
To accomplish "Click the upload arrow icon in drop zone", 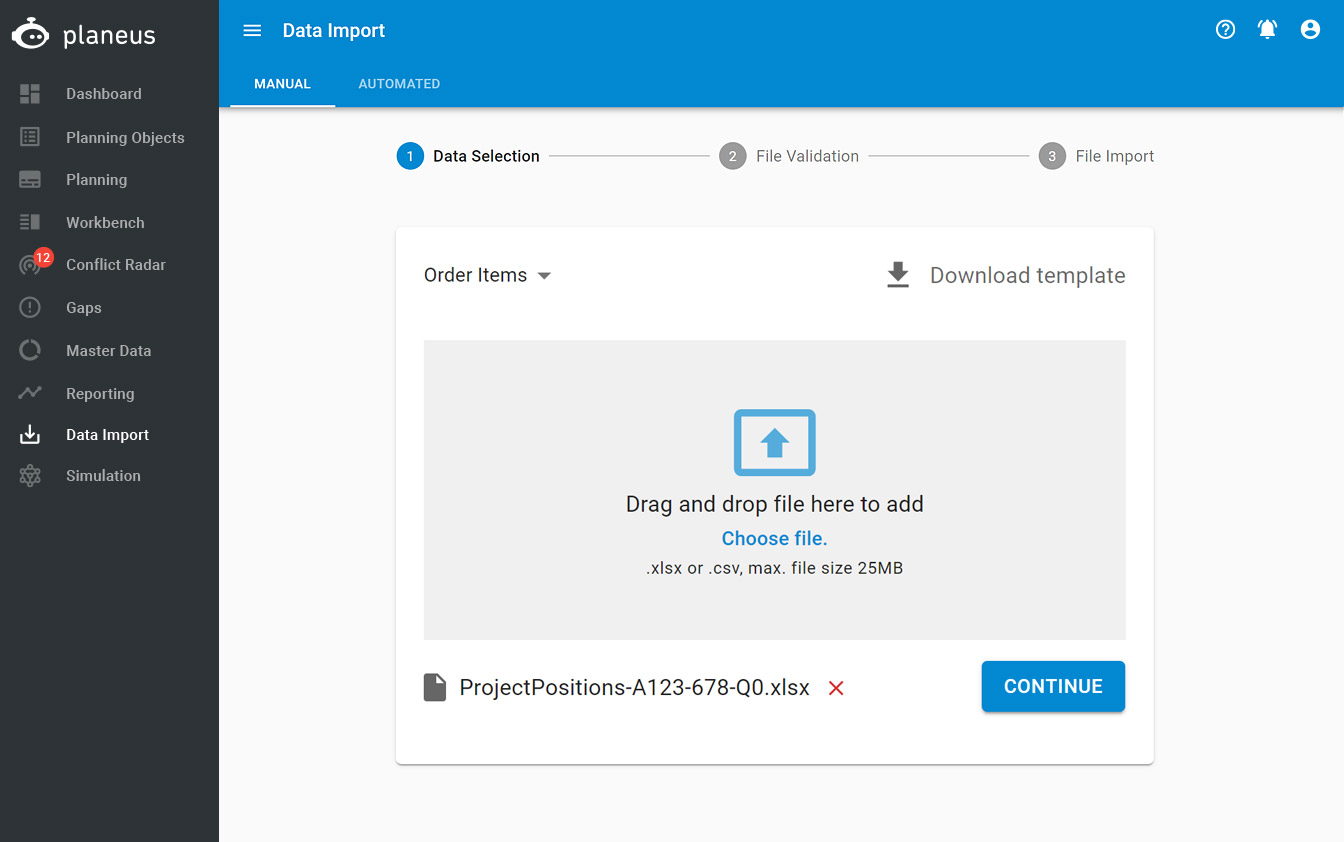I will point(775,442).
